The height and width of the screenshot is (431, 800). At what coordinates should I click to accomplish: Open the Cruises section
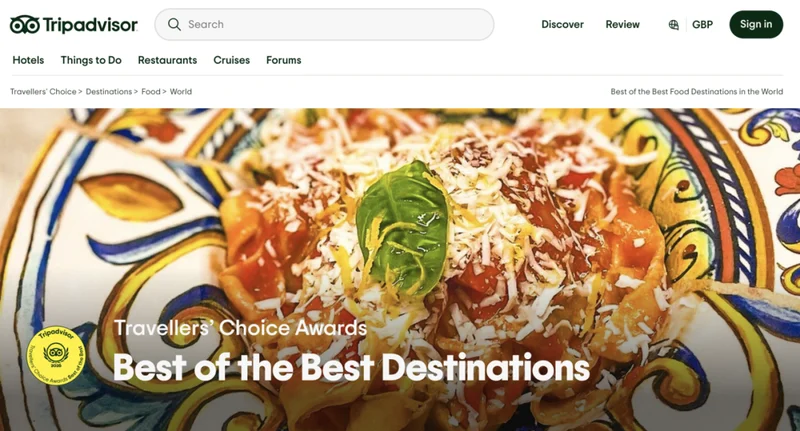tap(232, 60)
